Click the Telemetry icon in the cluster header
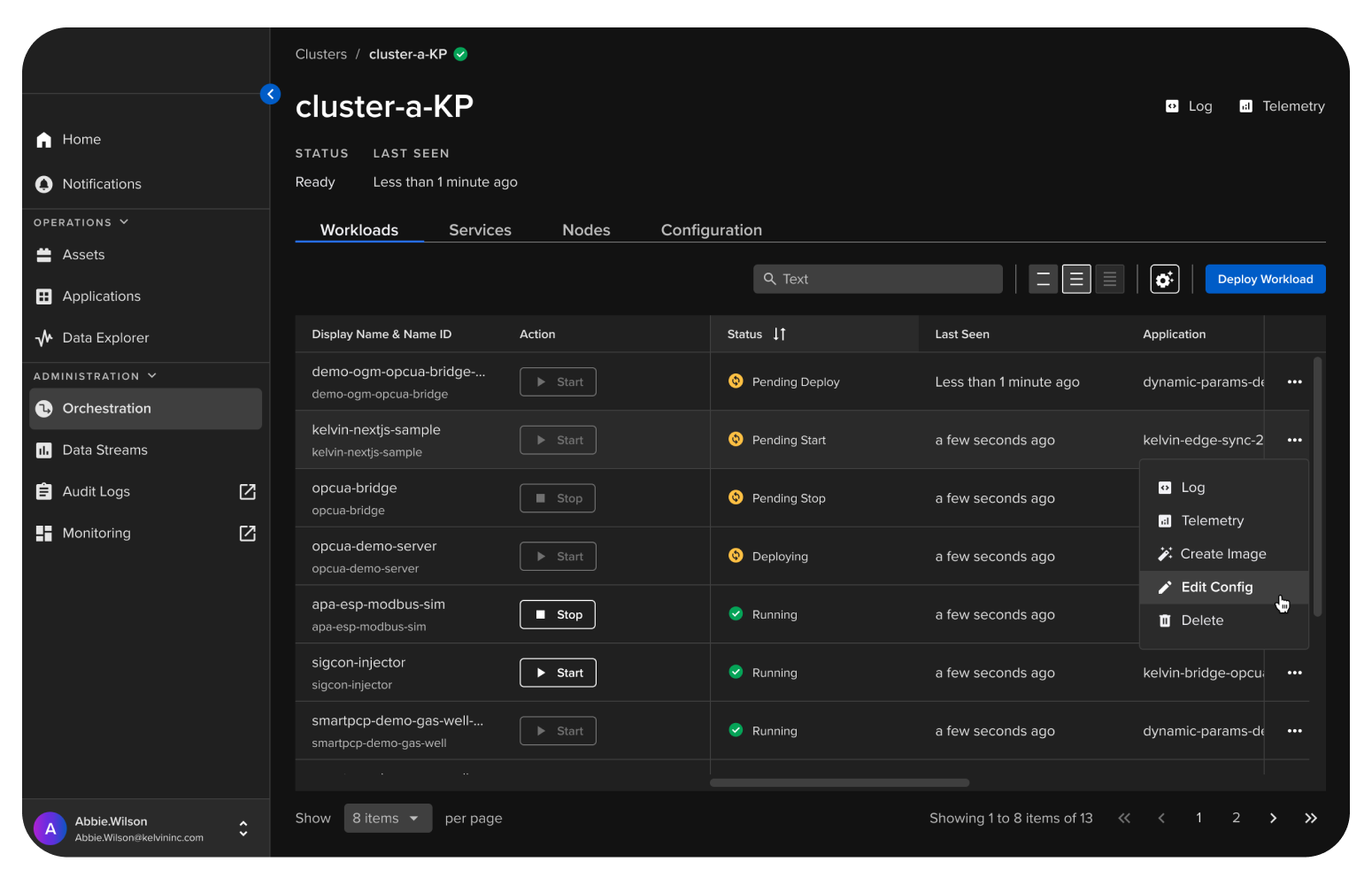 point(1246,106)
